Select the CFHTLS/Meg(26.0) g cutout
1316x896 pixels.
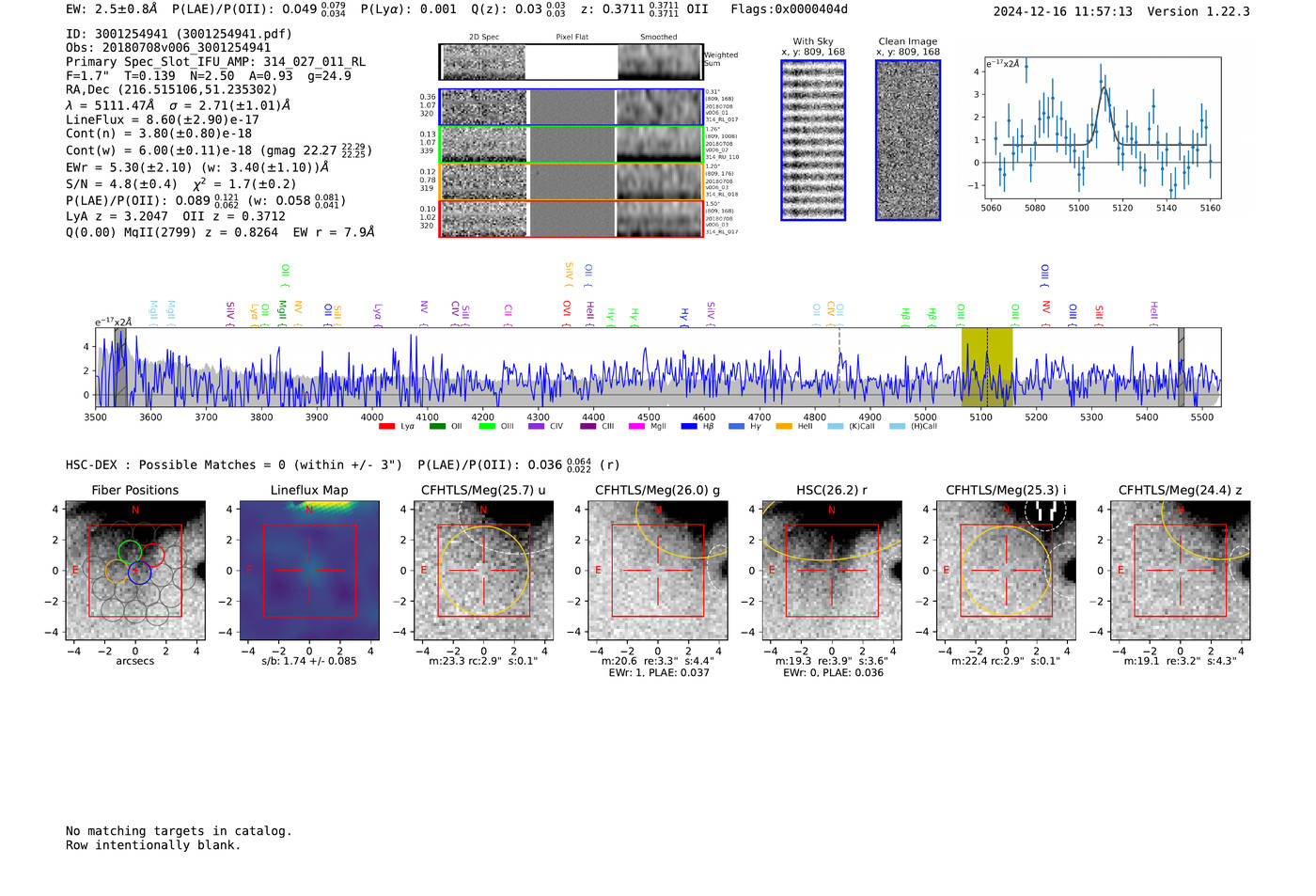658,570
